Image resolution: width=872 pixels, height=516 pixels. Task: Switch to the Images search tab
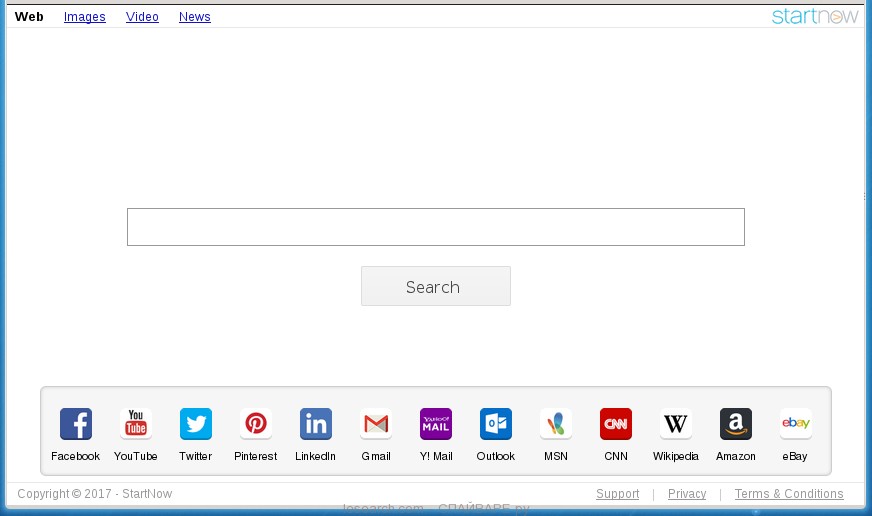pos(85,17)
